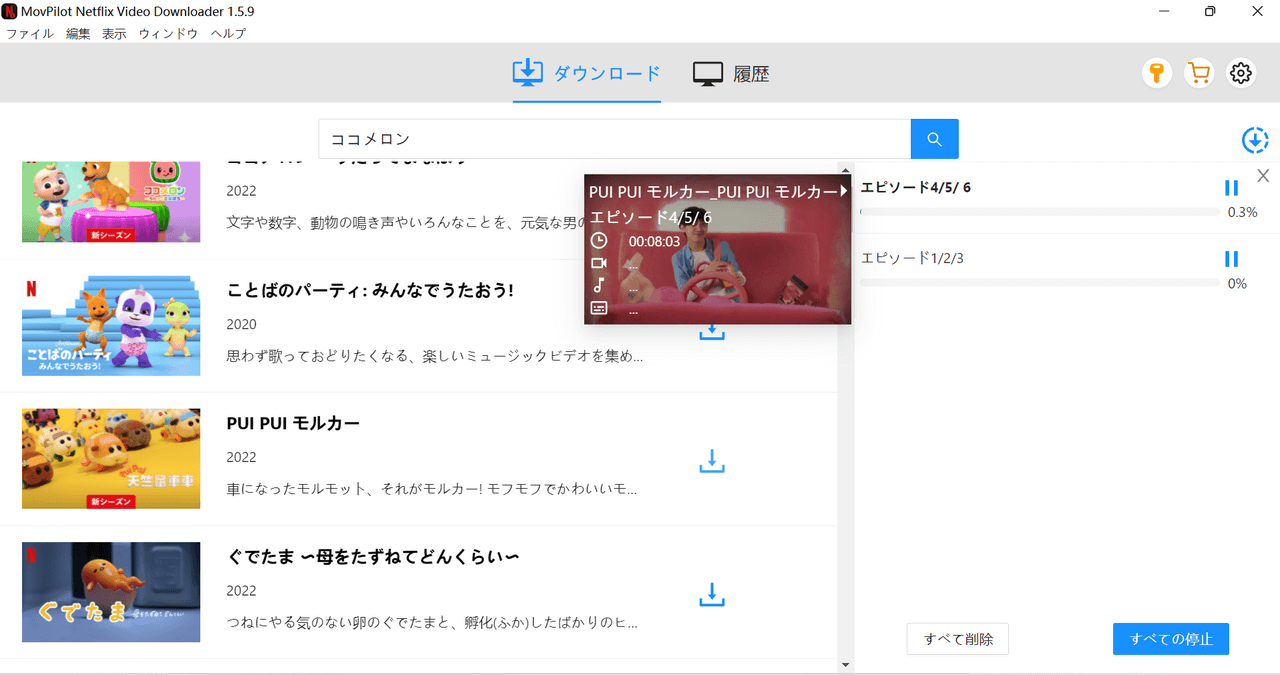Select the ぐでたま thumbnail
This screenshot has height=675, width=1280.
pos(111,592)
